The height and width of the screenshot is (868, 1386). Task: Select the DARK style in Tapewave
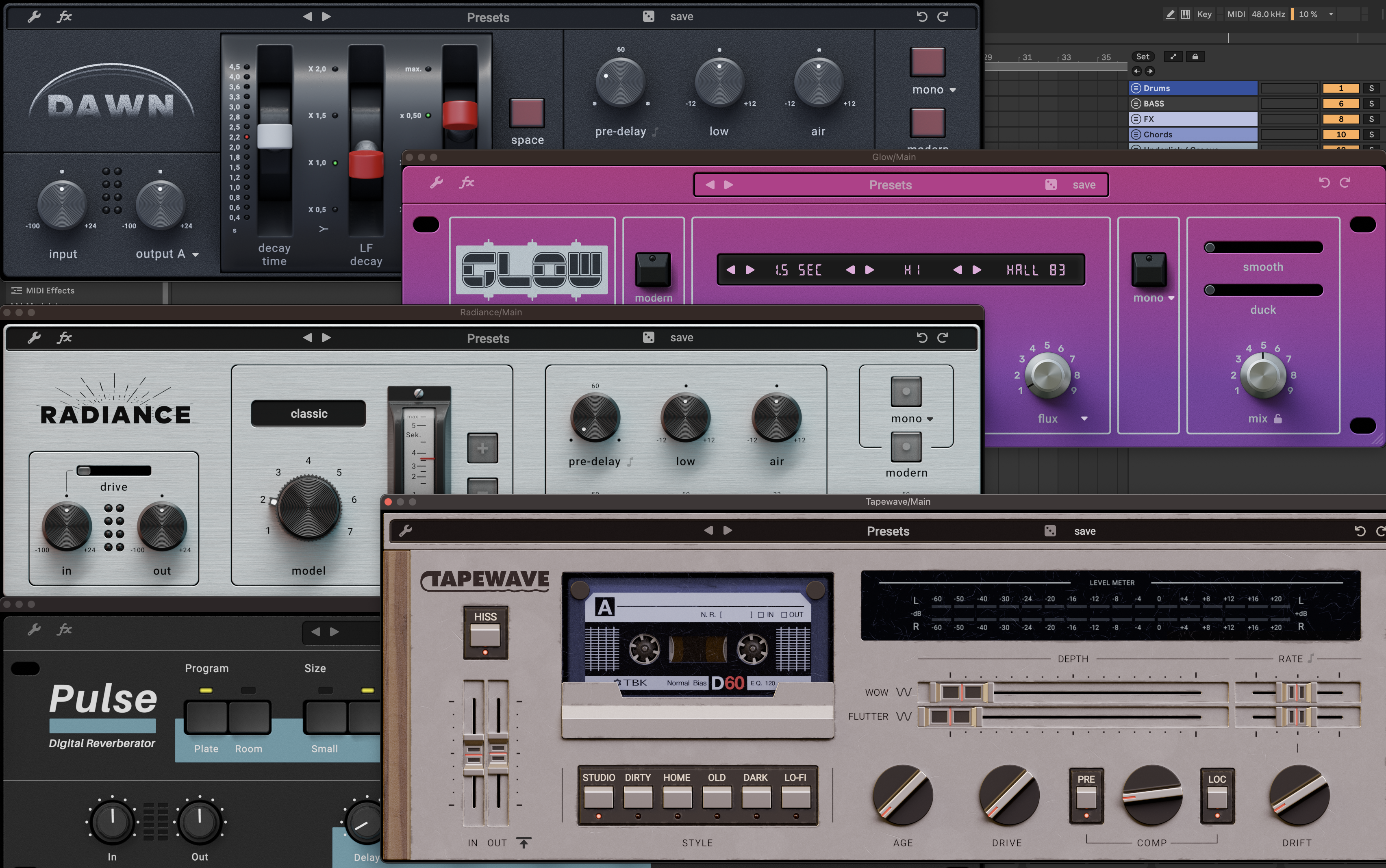click(x=756, y=797)
